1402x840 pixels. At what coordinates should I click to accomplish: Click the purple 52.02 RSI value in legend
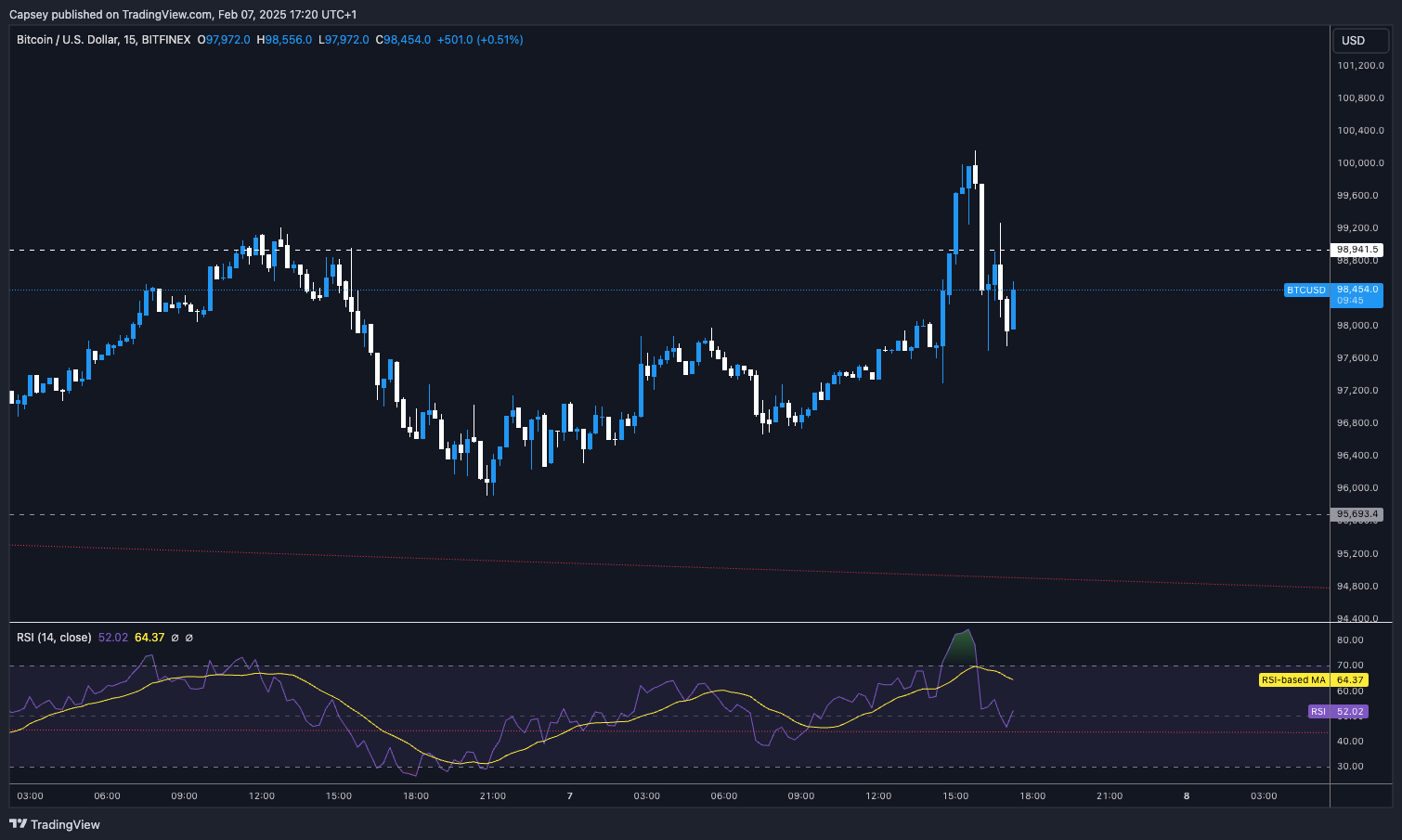[x=113, y=638]
